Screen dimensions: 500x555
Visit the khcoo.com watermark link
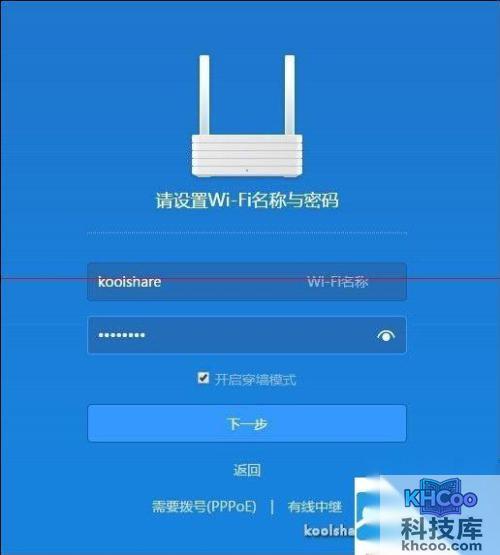pos(442,547)
